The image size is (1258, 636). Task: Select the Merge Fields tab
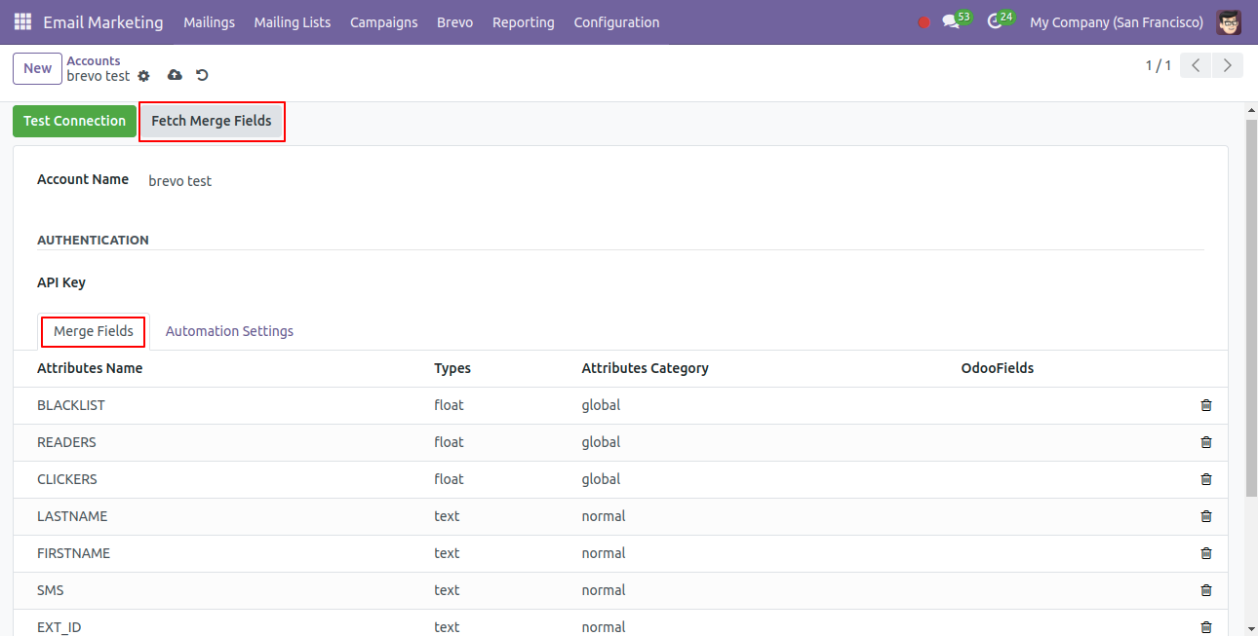93,331
